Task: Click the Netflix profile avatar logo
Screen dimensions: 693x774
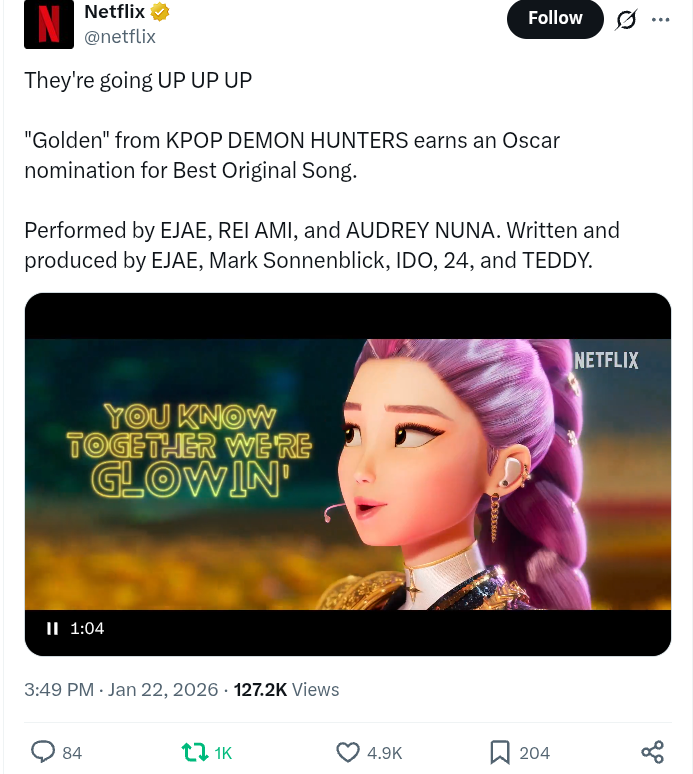Action: tap(49, 24)
